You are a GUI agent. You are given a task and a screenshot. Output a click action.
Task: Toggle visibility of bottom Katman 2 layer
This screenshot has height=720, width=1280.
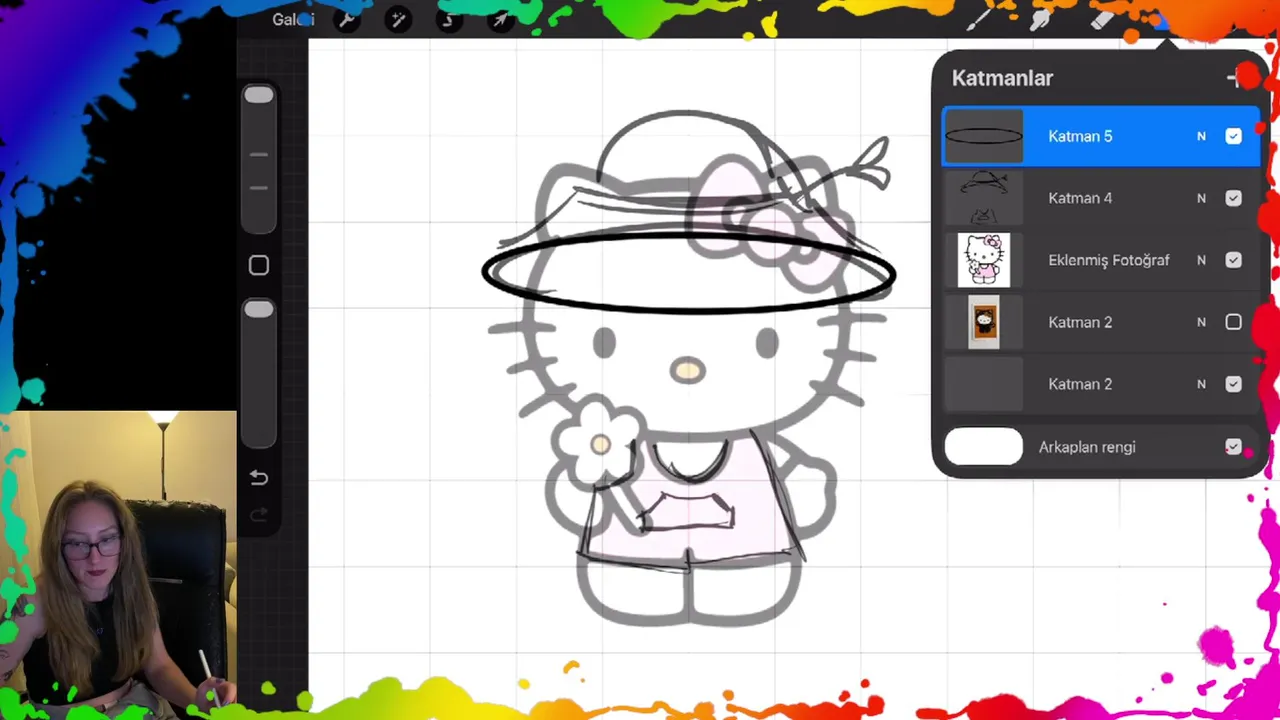pos(1233,384)
